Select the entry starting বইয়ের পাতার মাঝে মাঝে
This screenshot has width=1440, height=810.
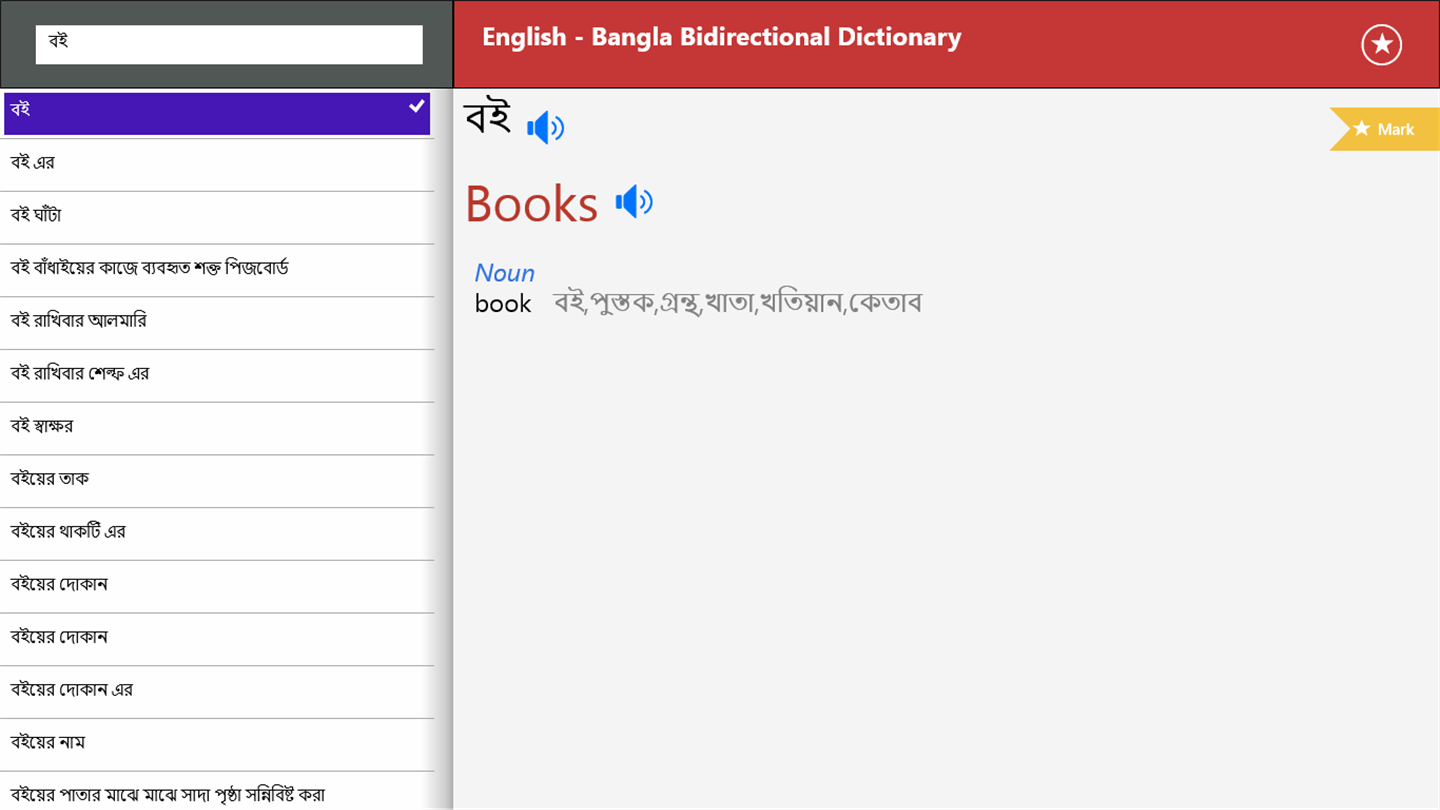[217, 792]
